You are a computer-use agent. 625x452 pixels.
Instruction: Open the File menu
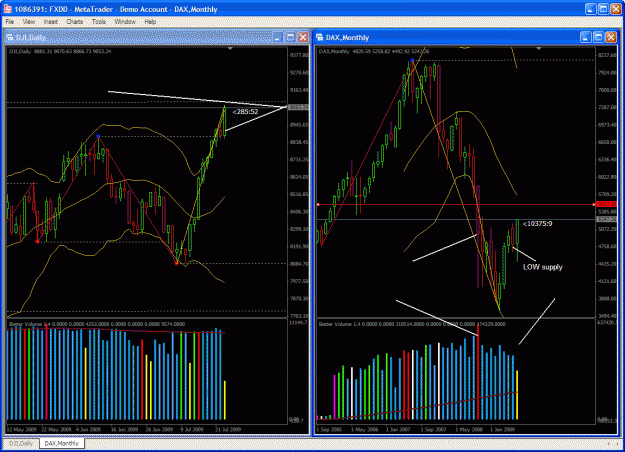pyautogui.click(x=10, y=22)
